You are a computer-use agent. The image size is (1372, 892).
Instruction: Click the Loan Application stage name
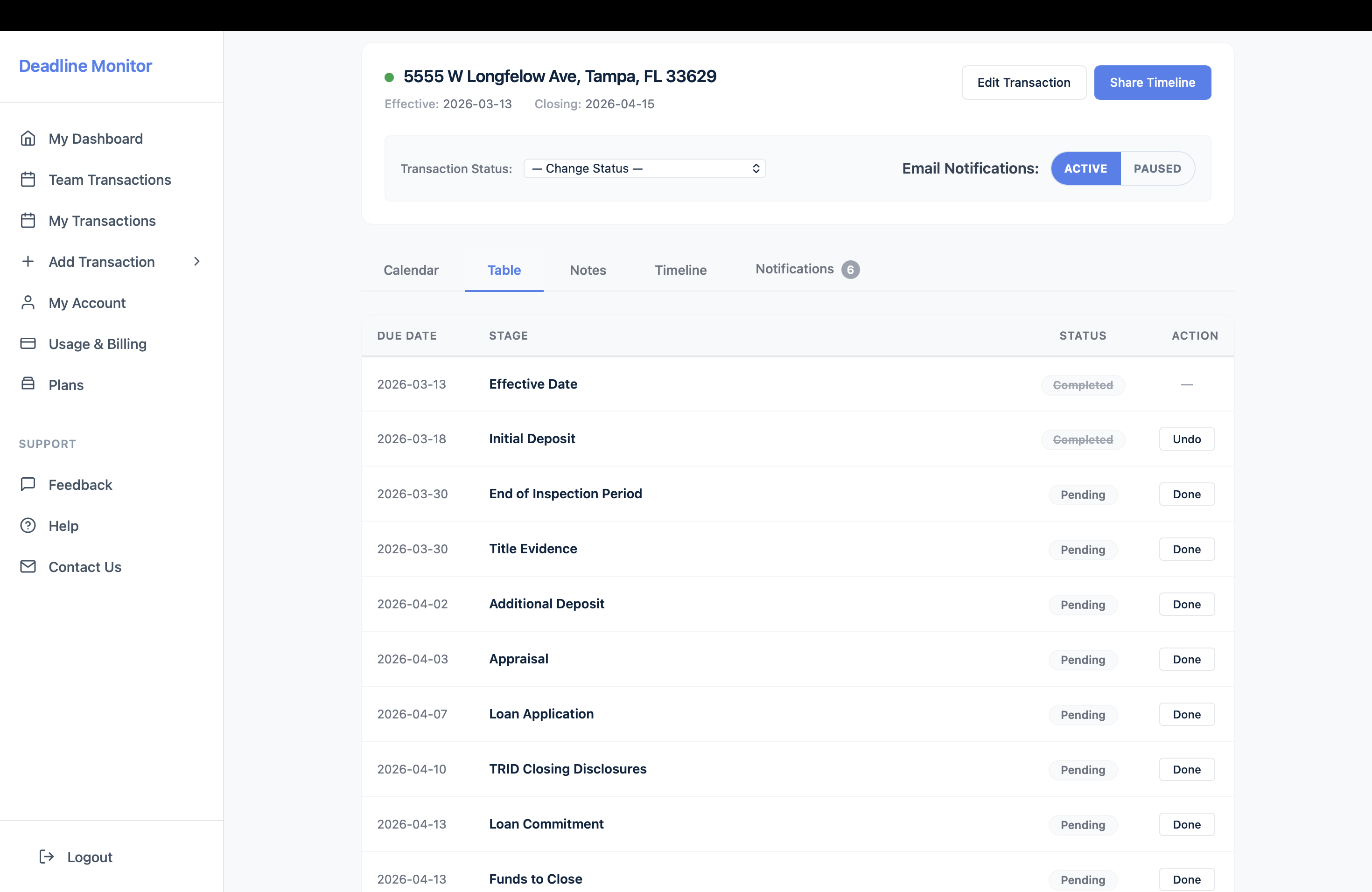click(541, 714)
